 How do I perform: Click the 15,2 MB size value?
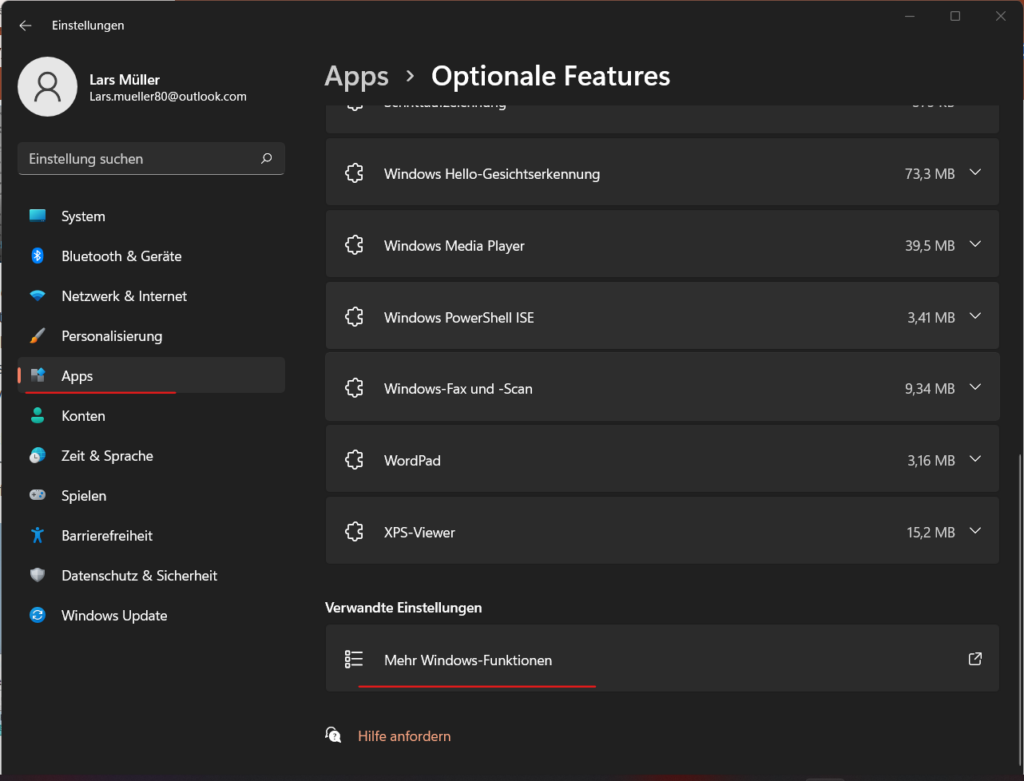point(931,532)
